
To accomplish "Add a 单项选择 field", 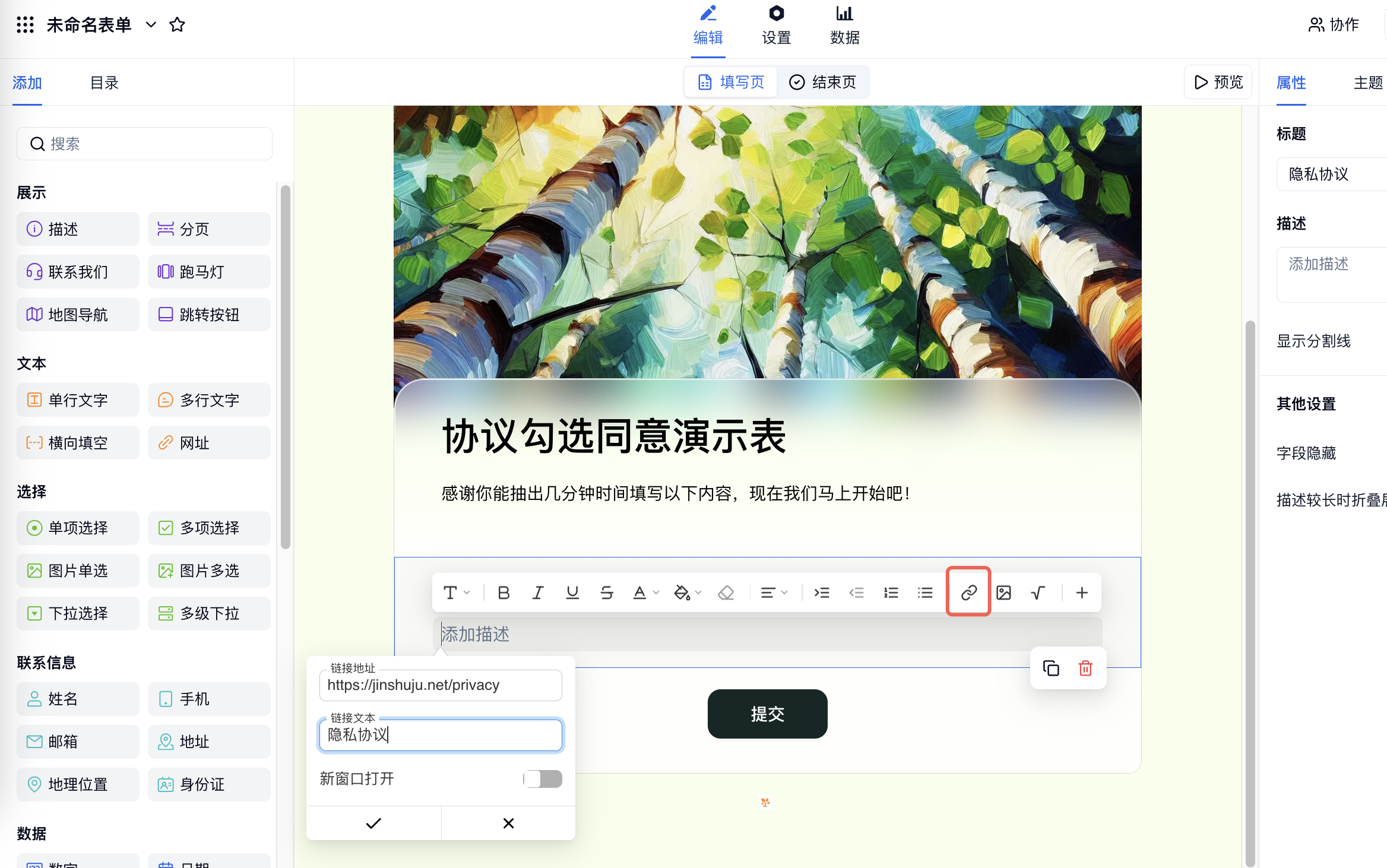I will point(78,528).
